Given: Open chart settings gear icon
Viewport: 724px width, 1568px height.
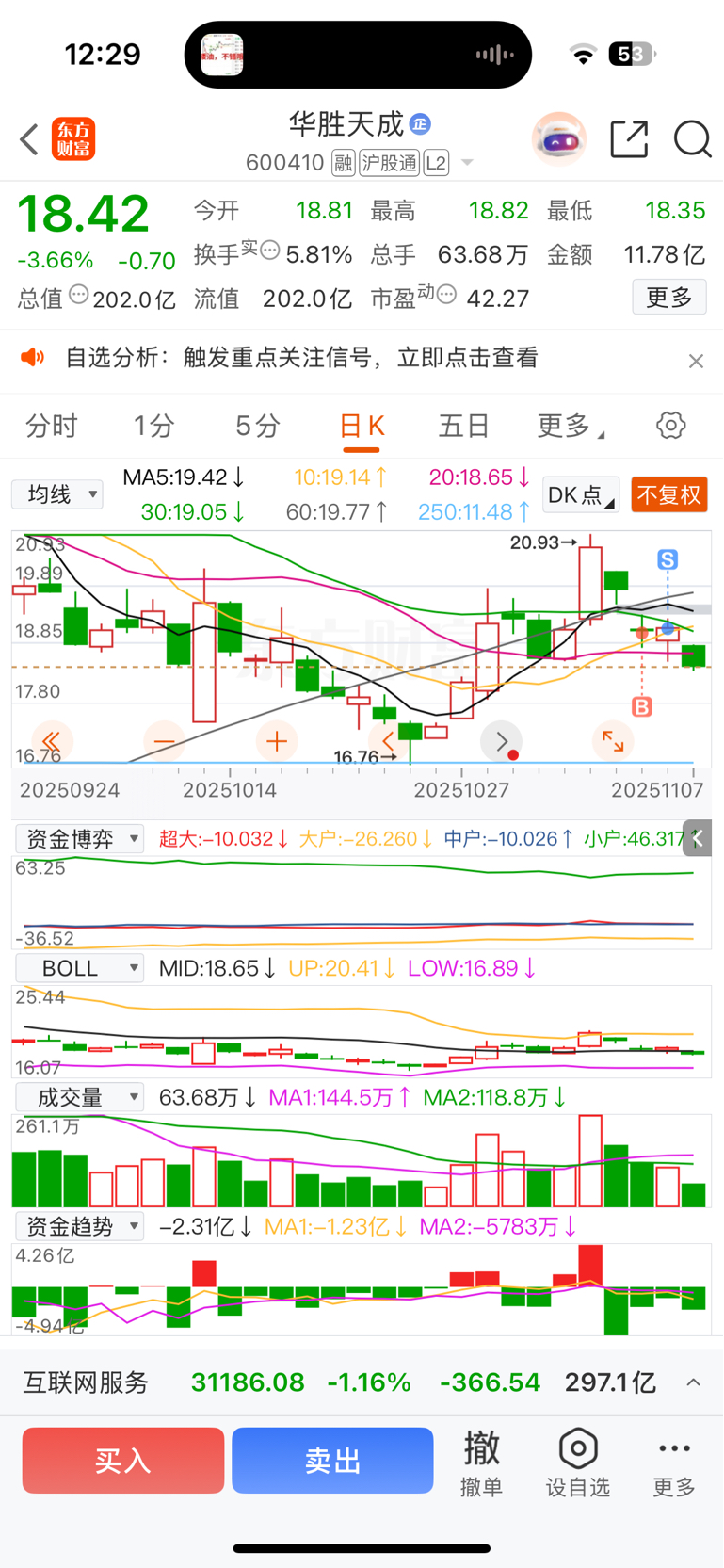Looking at the screenshot, I should tap(671, 426).
